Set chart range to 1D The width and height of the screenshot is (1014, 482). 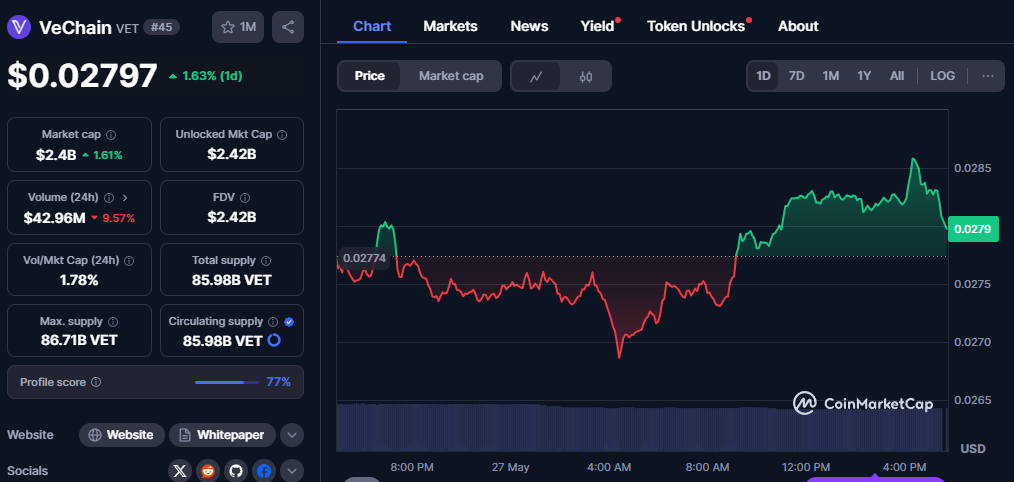click(763, 76)
